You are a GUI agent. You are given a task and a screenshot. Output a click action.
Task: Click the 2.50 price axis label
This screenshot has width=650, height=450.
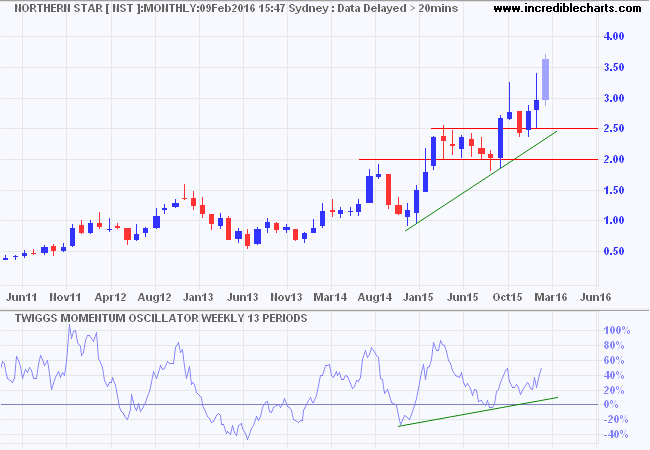[x=614, y=128]
